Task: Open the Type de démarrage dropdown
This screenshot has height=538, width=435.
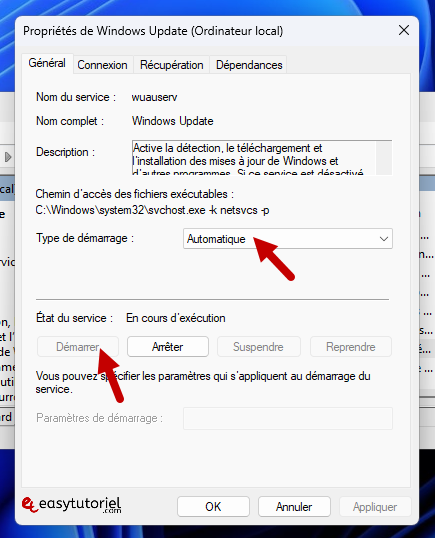Action: [288, 239]
